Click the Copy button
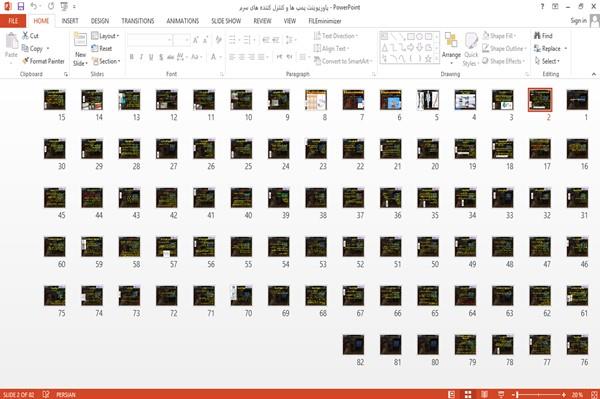Viewport: 600px width, 399px height. (x=36, y=49)
